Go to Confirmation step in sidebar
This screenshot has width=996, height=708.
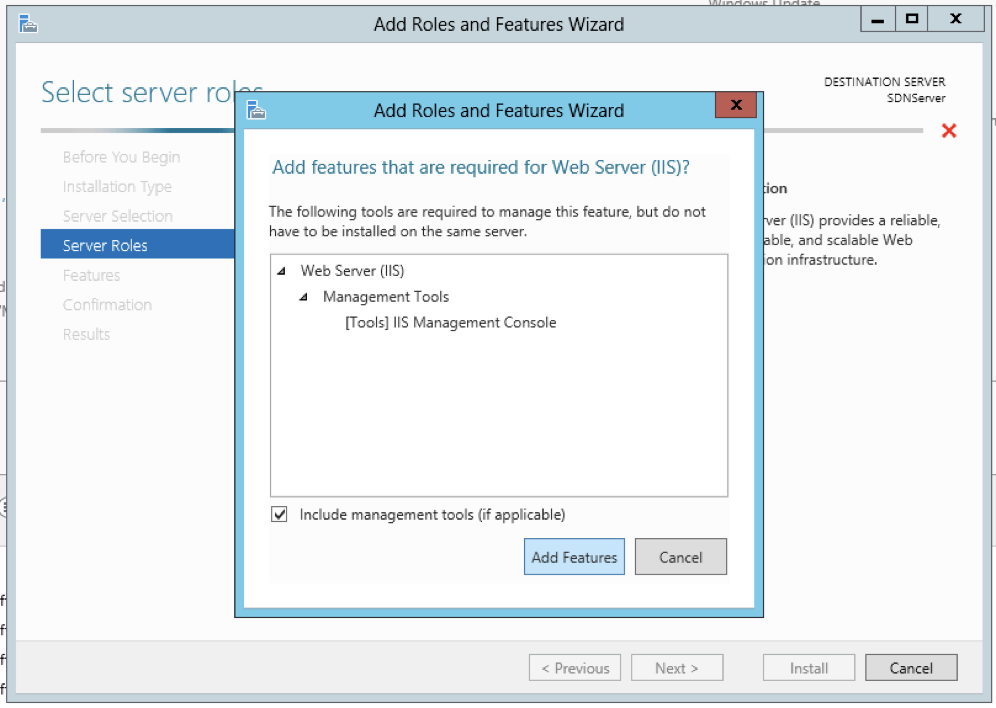point(107,305)
